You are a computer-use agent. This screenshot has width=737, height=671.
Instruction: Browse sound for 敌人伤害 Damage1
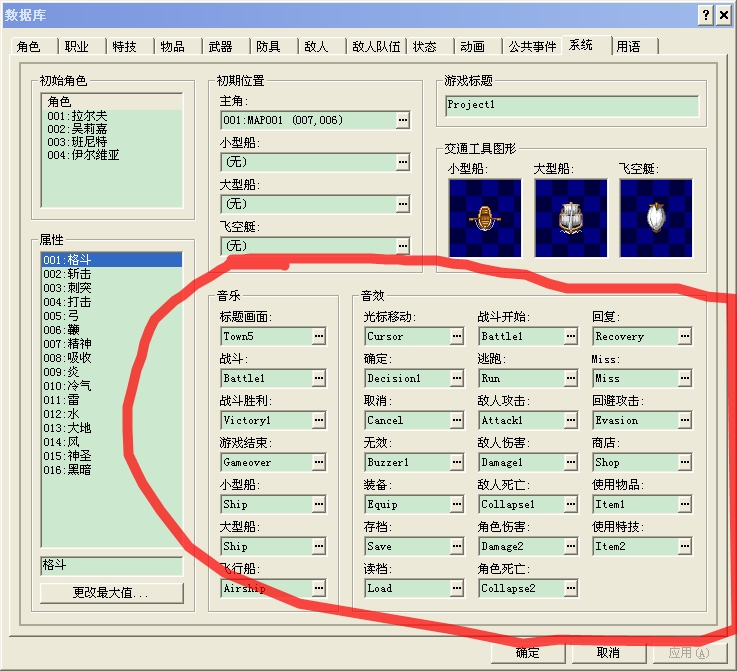coord(571,462)
